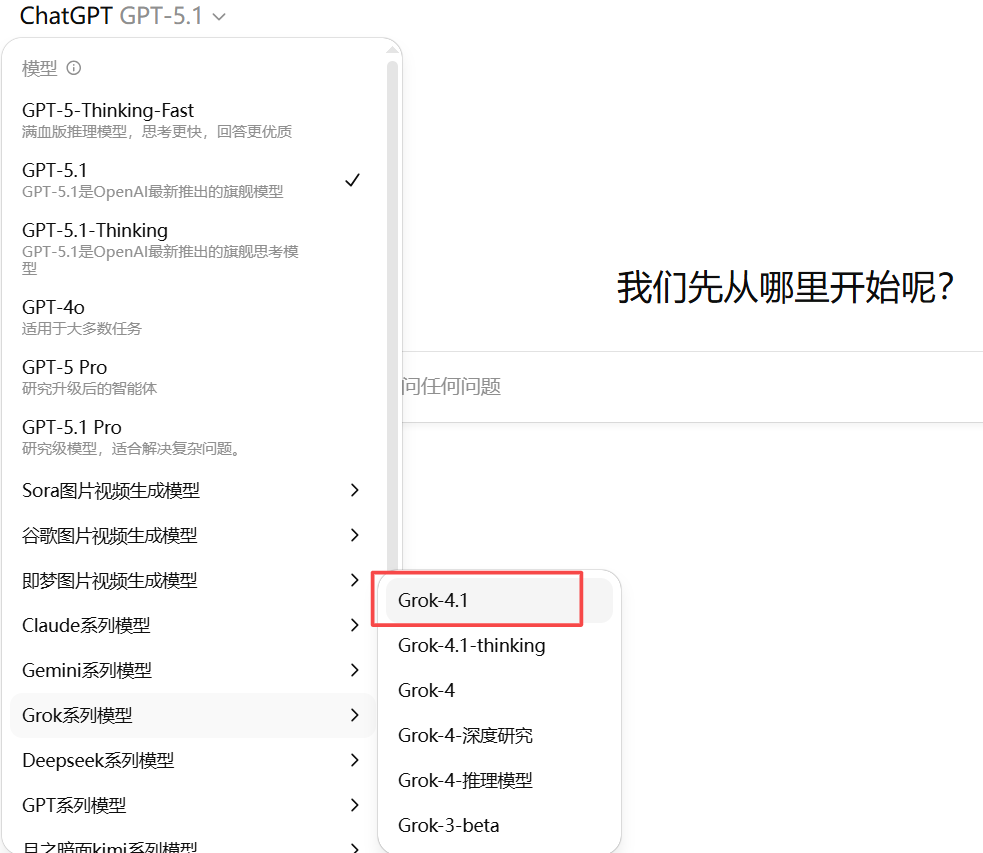Expand the Deepseek系列模型 submenu
The width and height of the screenshot is (983, 853).
click(193, 760)
